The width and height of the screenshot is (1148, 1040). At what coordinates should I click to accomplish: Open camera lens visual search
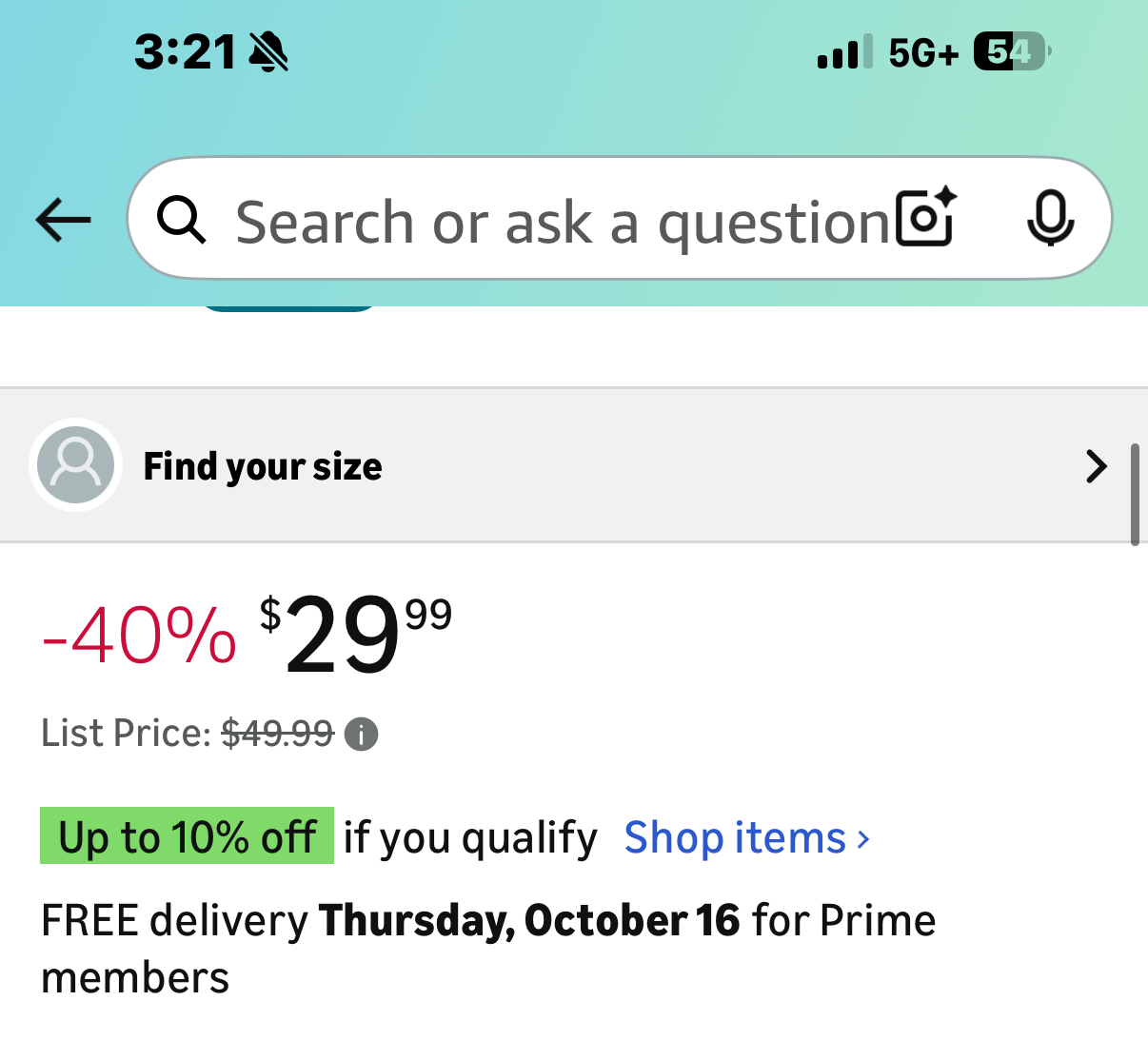[926, 218]
